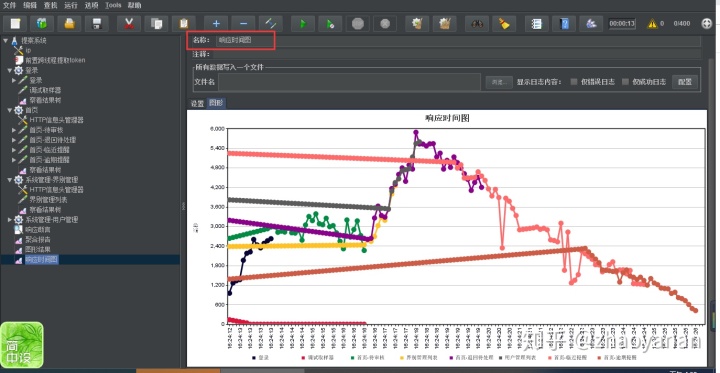Click the Save floppy disk icon
This screenshot has height=373, width=720.
coord(97,23)
